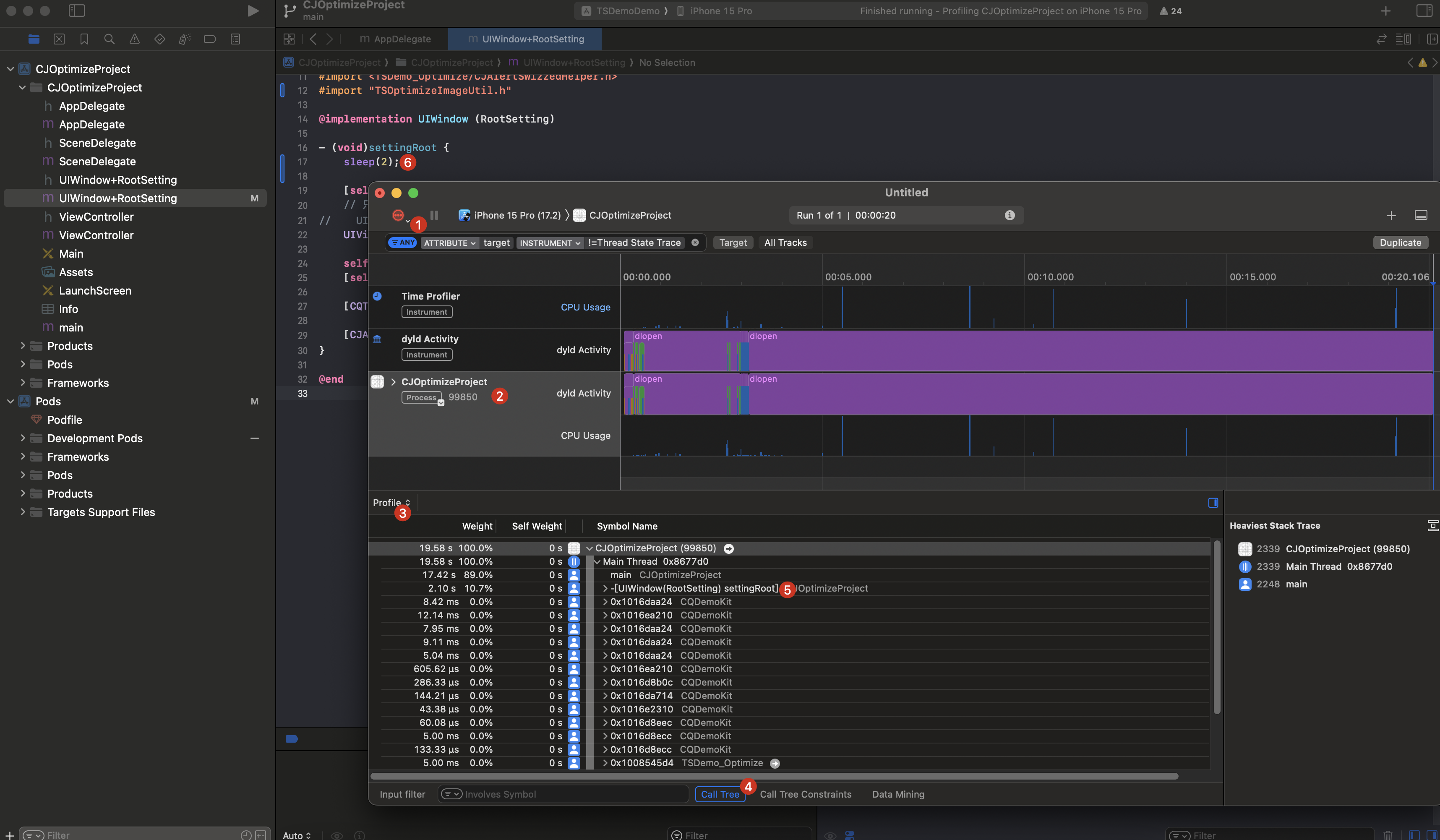Switch to the AppDelegate editor tab

[x=395, y=39]
